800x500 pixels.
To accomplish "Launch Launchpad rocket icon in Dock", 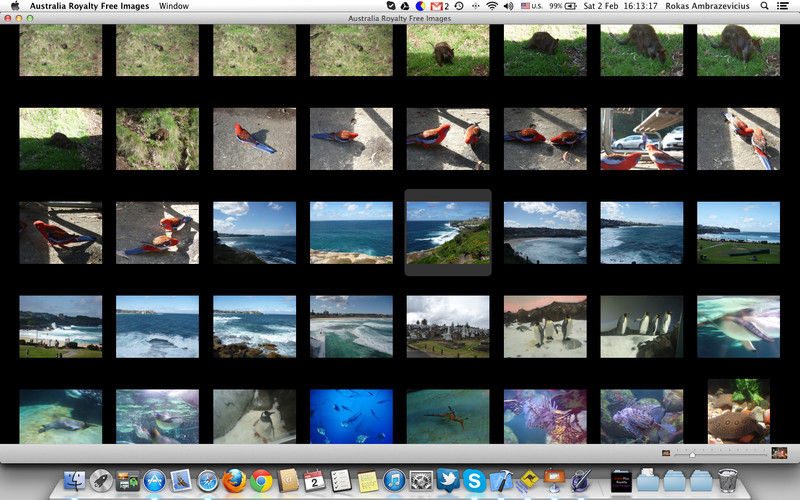I will (101, 481).
